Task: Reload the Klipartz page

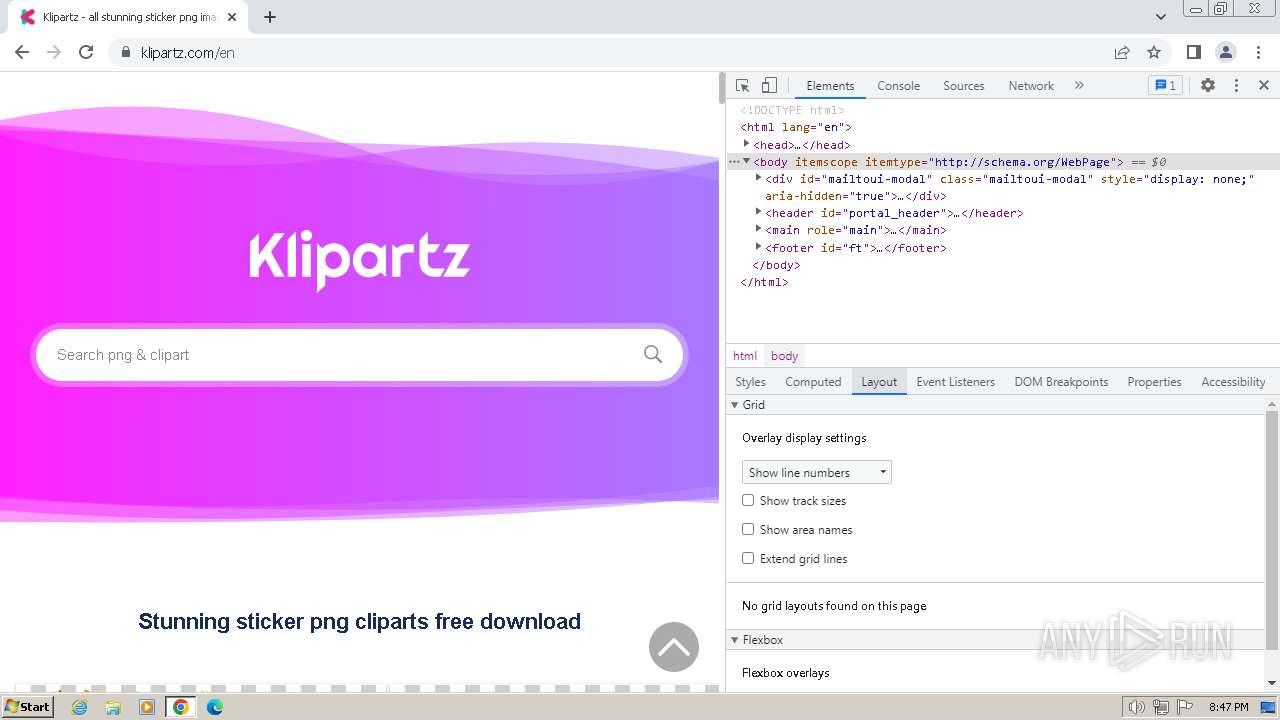Action: click(x=86, y=52)
